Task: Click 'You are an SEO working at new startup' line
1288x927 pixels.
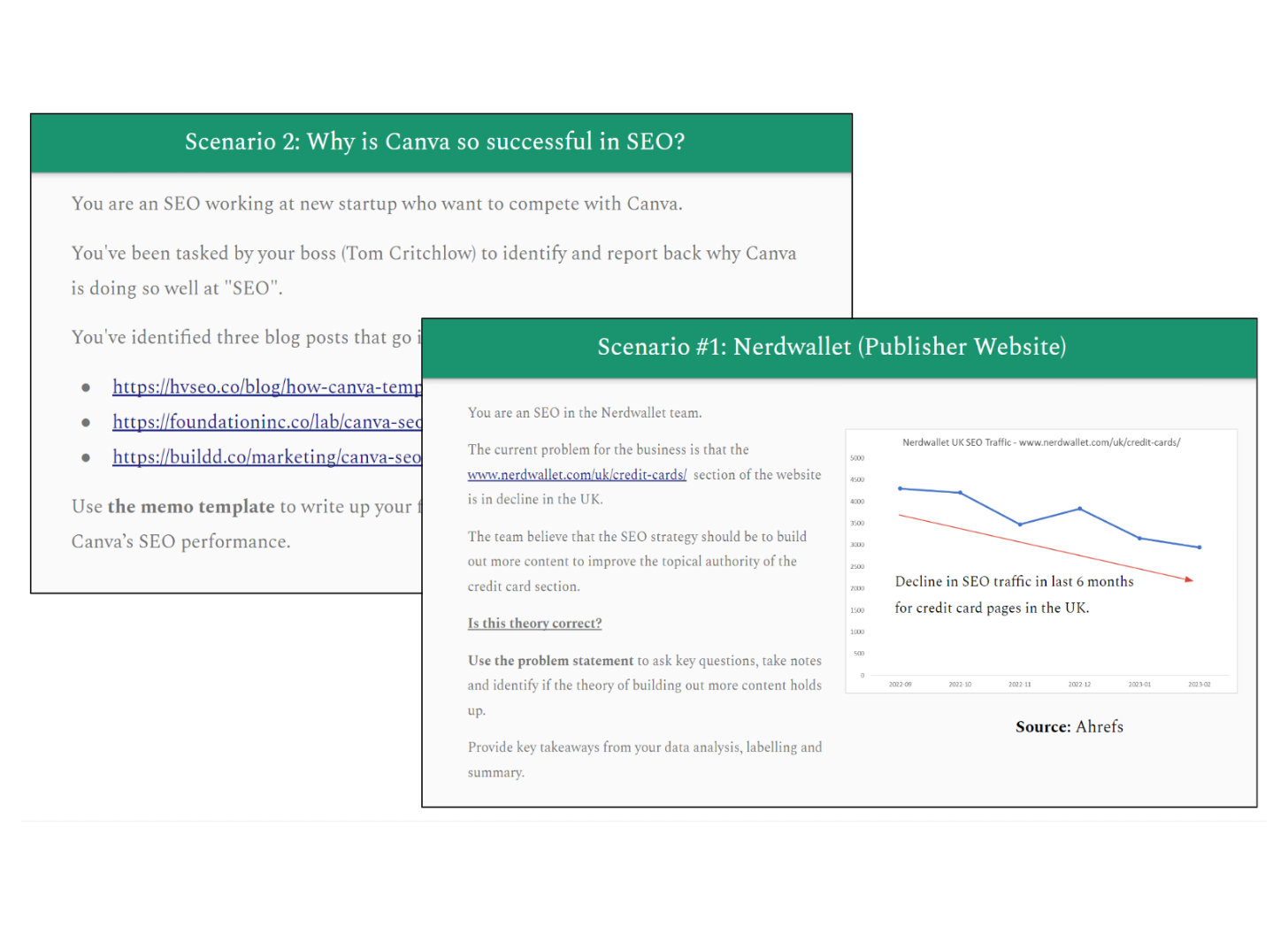Action: pos(377,204)
